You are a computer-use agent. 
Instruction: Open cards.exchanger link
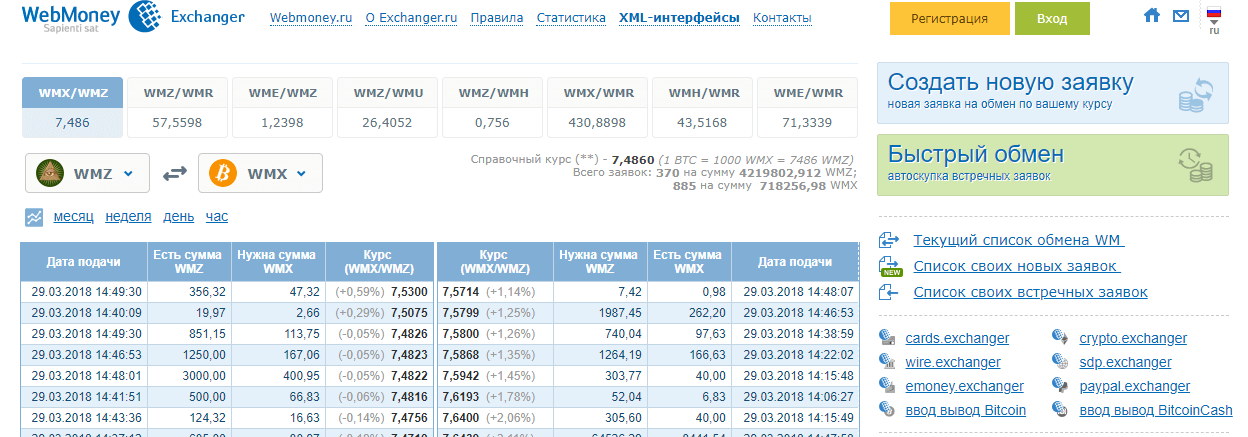(957, 338)
